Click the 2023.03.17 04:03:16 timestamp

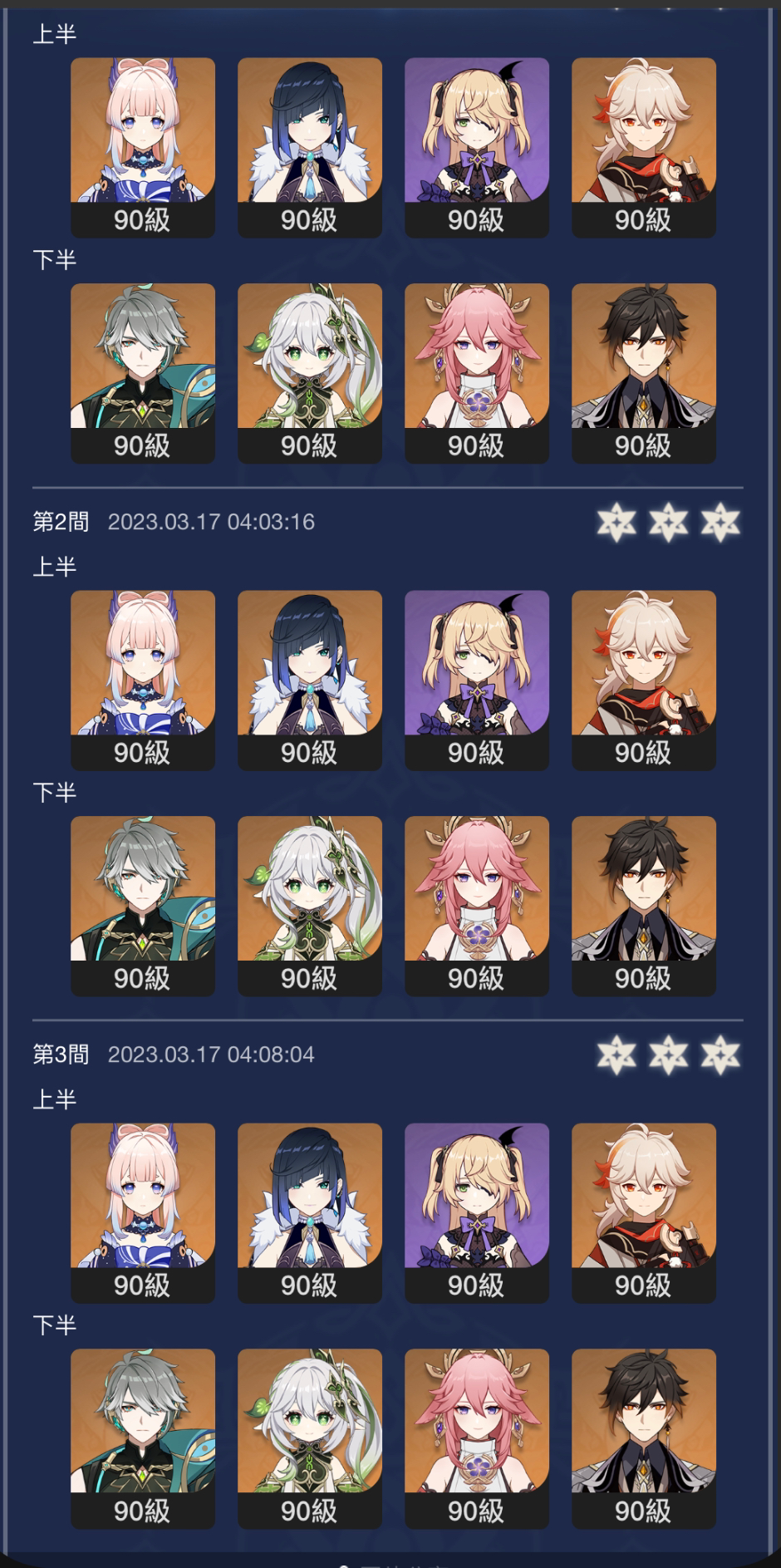tap(211, 522)
